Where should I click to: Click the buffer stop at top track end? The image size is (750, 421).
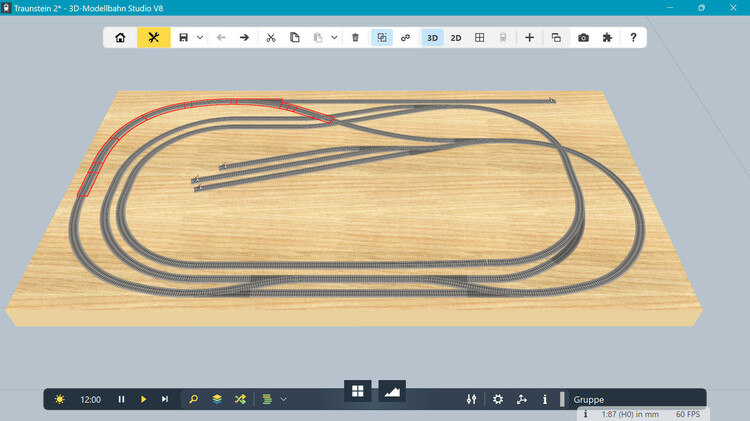[x=551, y=100]
